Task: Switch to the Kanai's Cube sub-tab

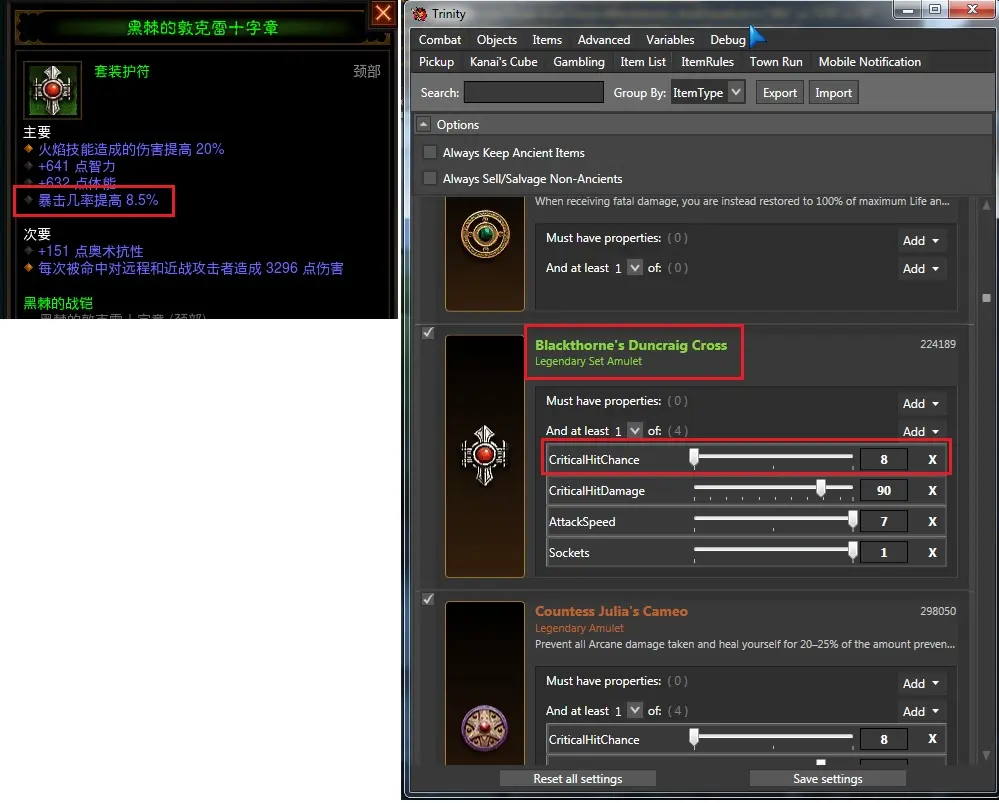Action: [504, 62]
